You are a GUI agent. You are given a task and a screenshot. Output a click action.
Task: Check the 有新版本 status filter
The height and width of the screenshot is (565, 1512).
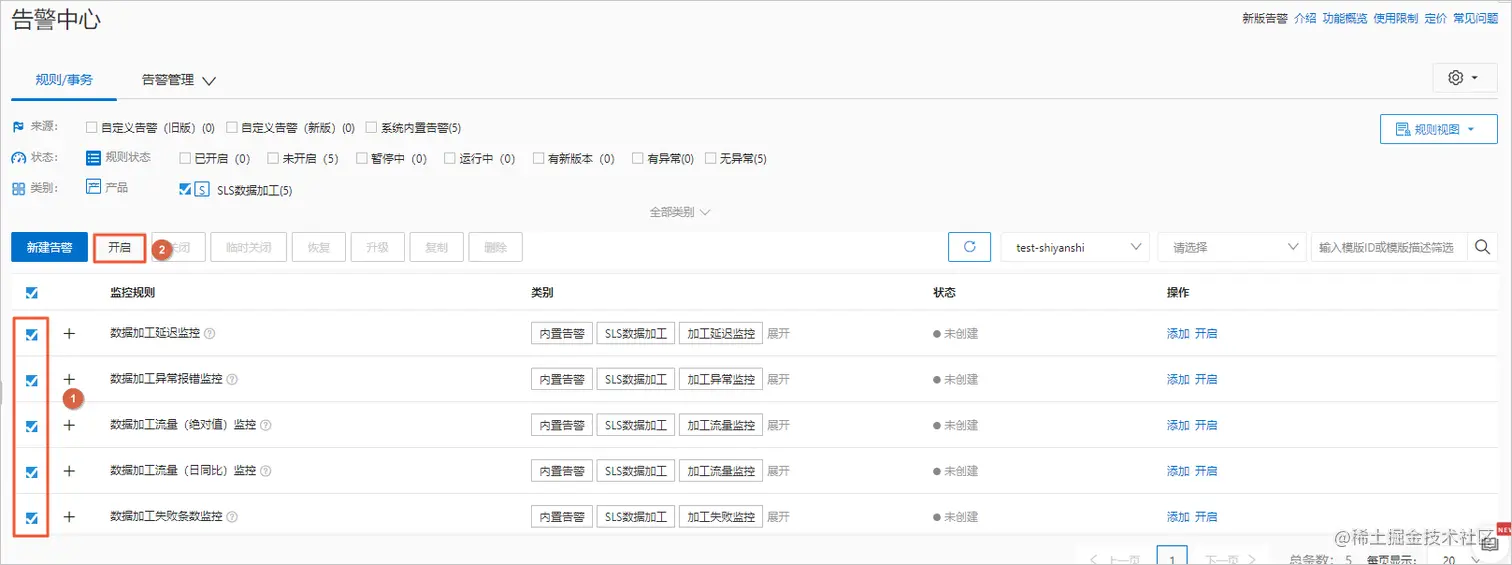click(x=539, y=158)
